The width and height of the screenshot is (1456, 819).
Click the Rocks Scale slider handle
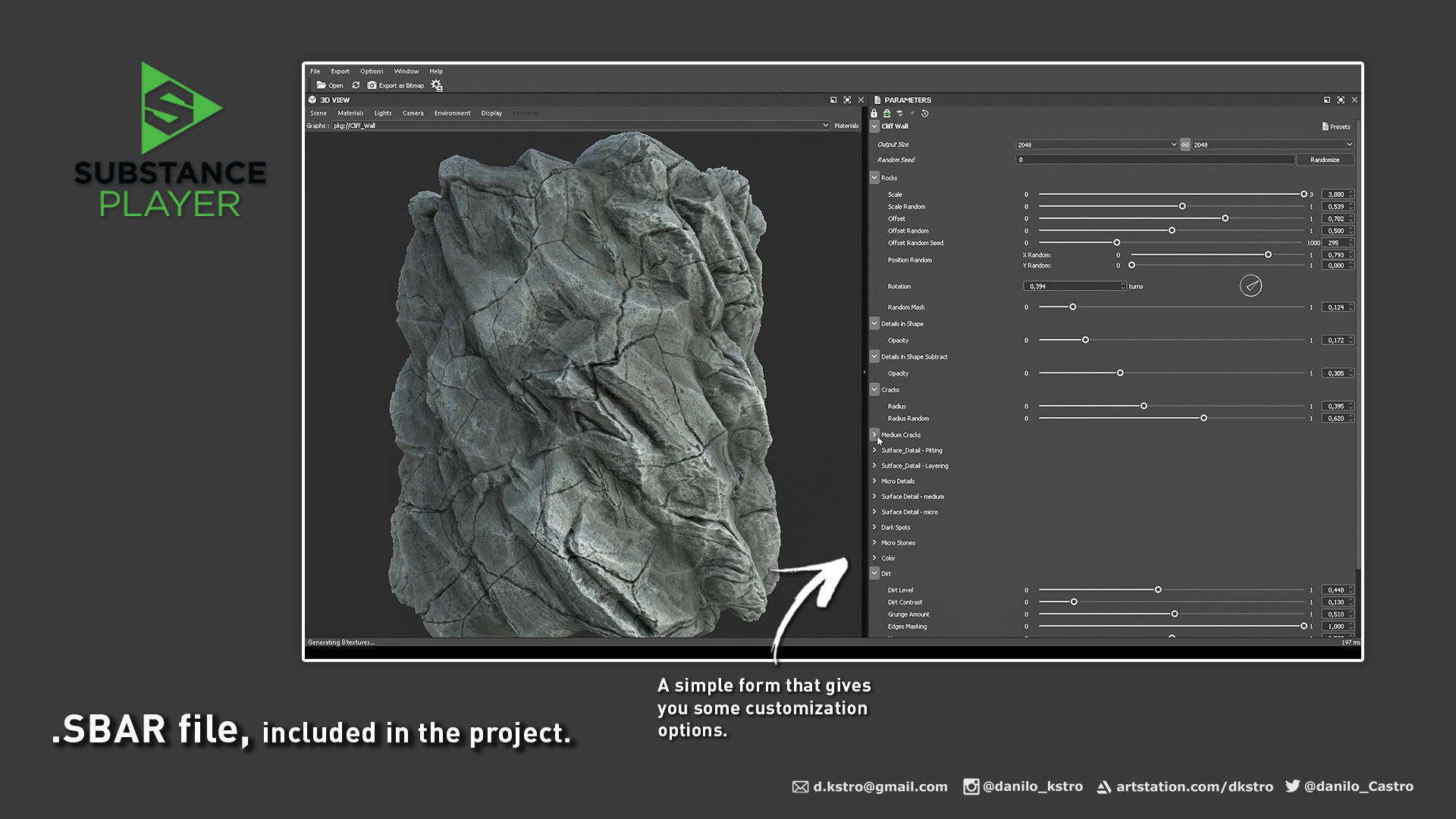tap(1304, 194)
